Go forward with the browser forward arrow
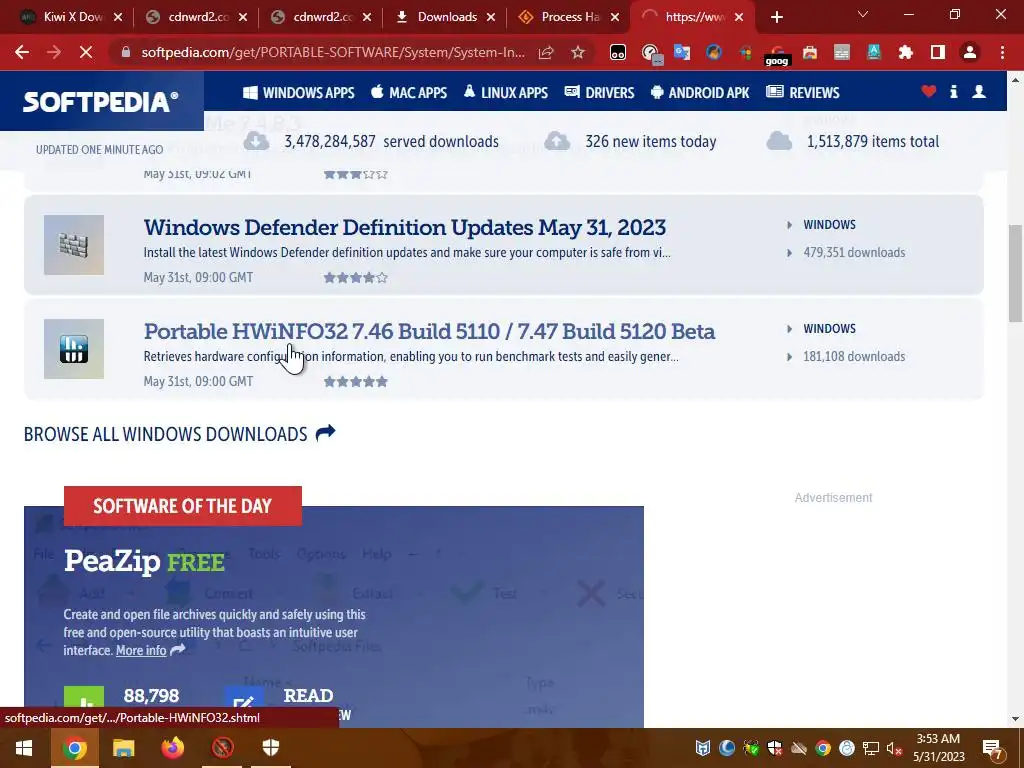This screenshot has width=1024, height=768. pyautogui.click(x=54, y=52)
